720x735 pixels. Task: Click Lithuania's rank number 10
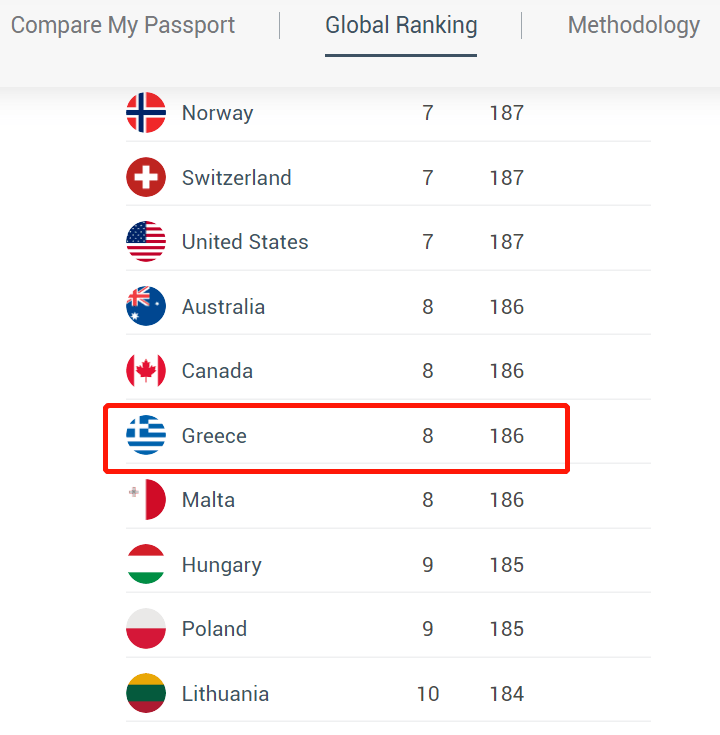point(428,694)
